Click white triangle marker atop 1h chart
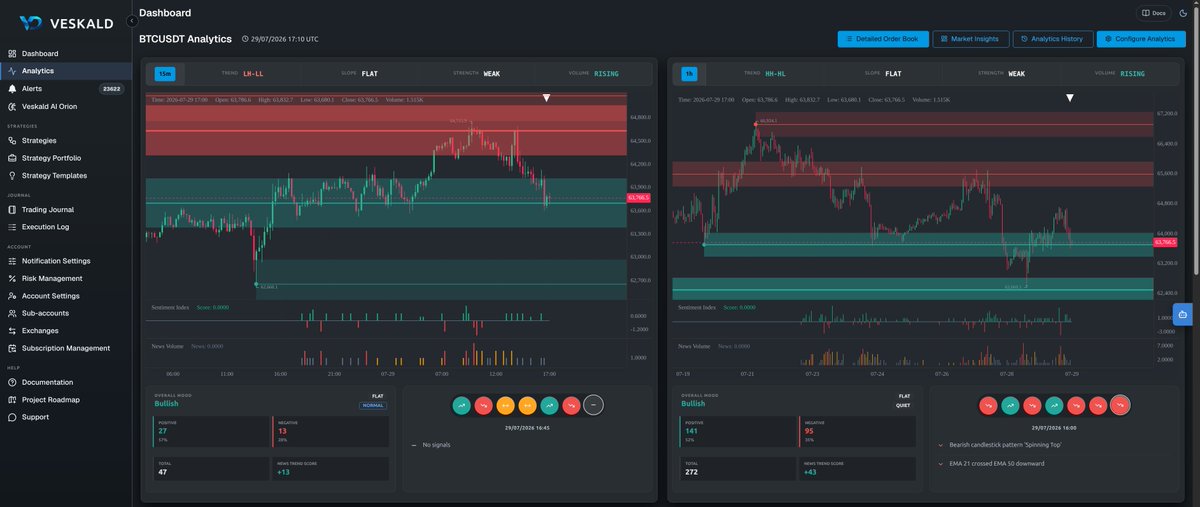Image resolution: width=1200 pixels, height=507 pixels. (x=1070, y=98)
